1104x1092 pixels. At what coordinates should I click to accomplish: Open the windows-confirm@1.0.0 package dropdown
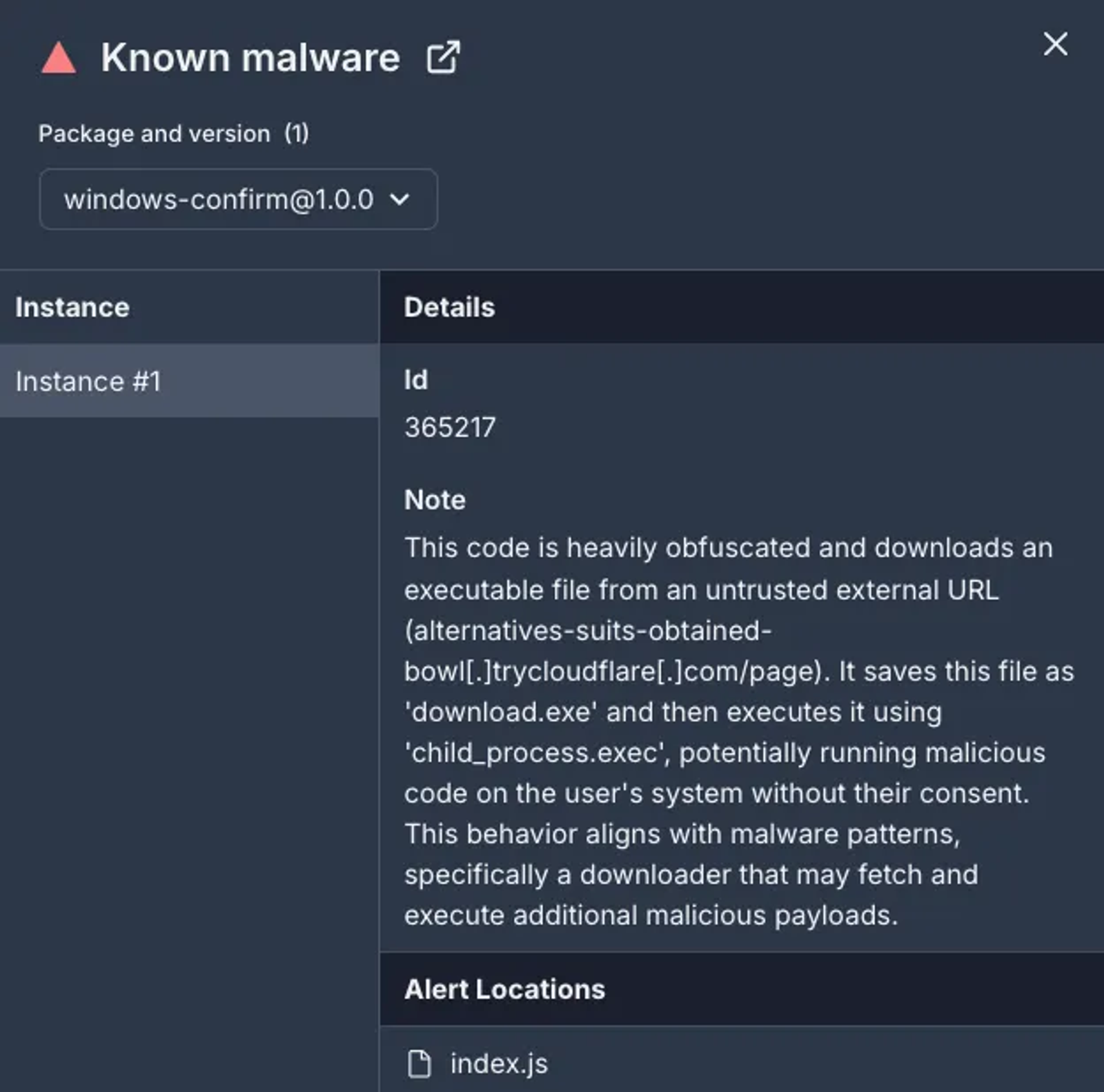click(238, 199)
